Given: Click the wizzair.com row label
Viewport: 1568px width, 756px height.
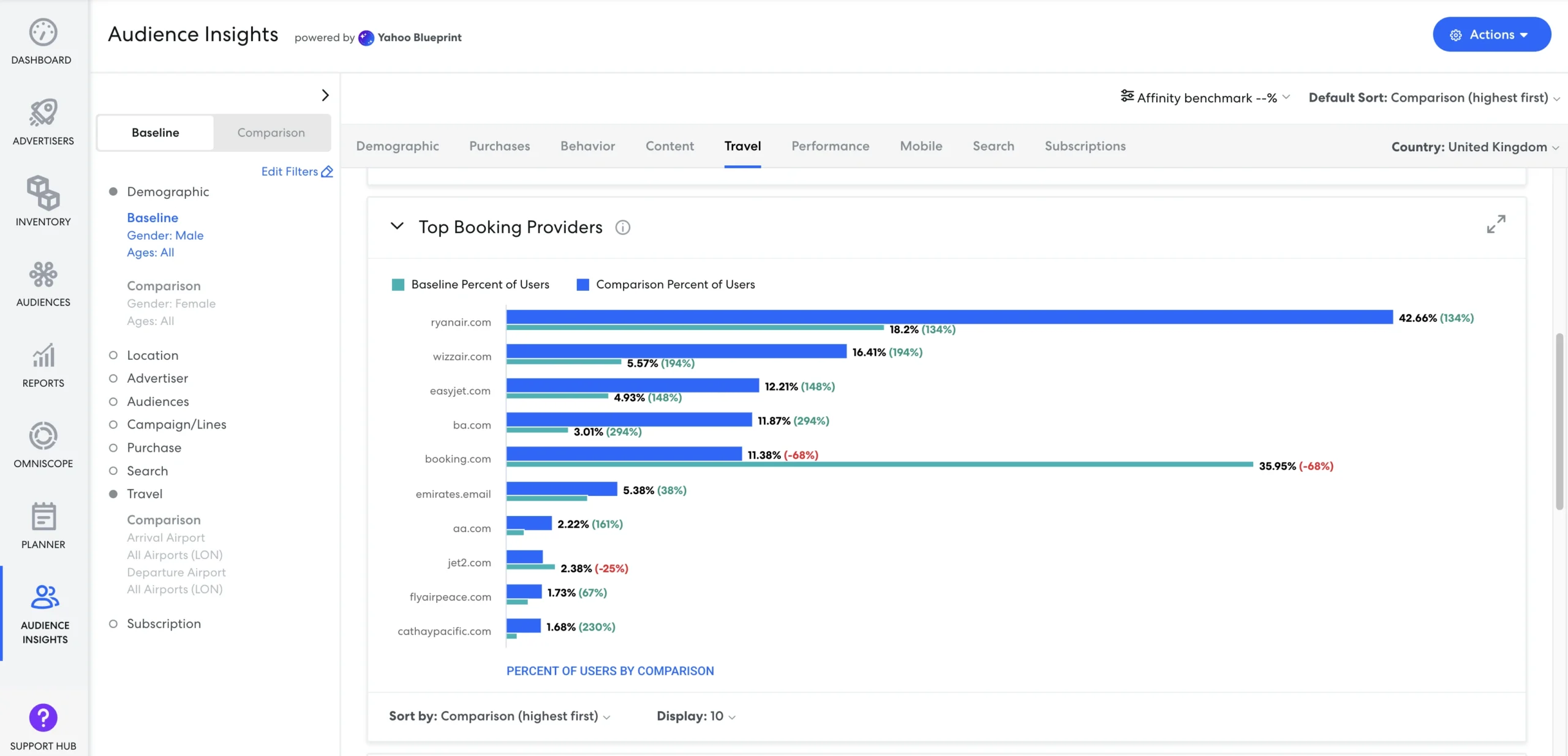Looking at the screenshot, I should [x=462, y=356].
